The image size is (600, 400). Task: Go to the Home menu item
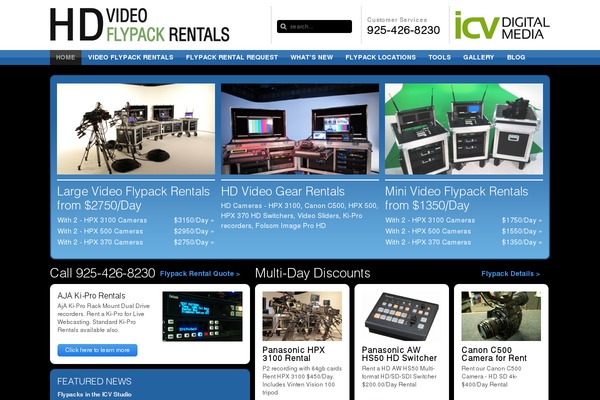click(x=65, y=57)
